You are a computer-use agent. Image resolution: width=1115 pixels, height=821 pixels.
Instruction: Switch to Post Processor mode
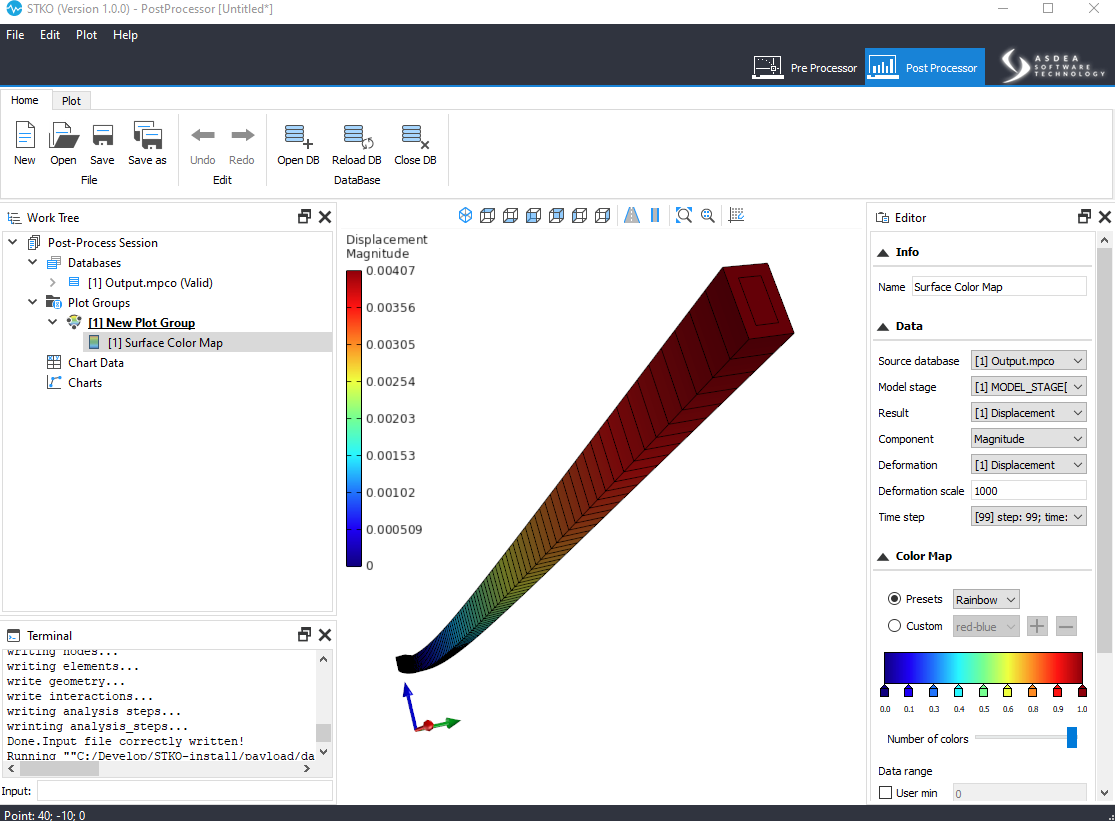pyautogui.click(x=924, y=67)
